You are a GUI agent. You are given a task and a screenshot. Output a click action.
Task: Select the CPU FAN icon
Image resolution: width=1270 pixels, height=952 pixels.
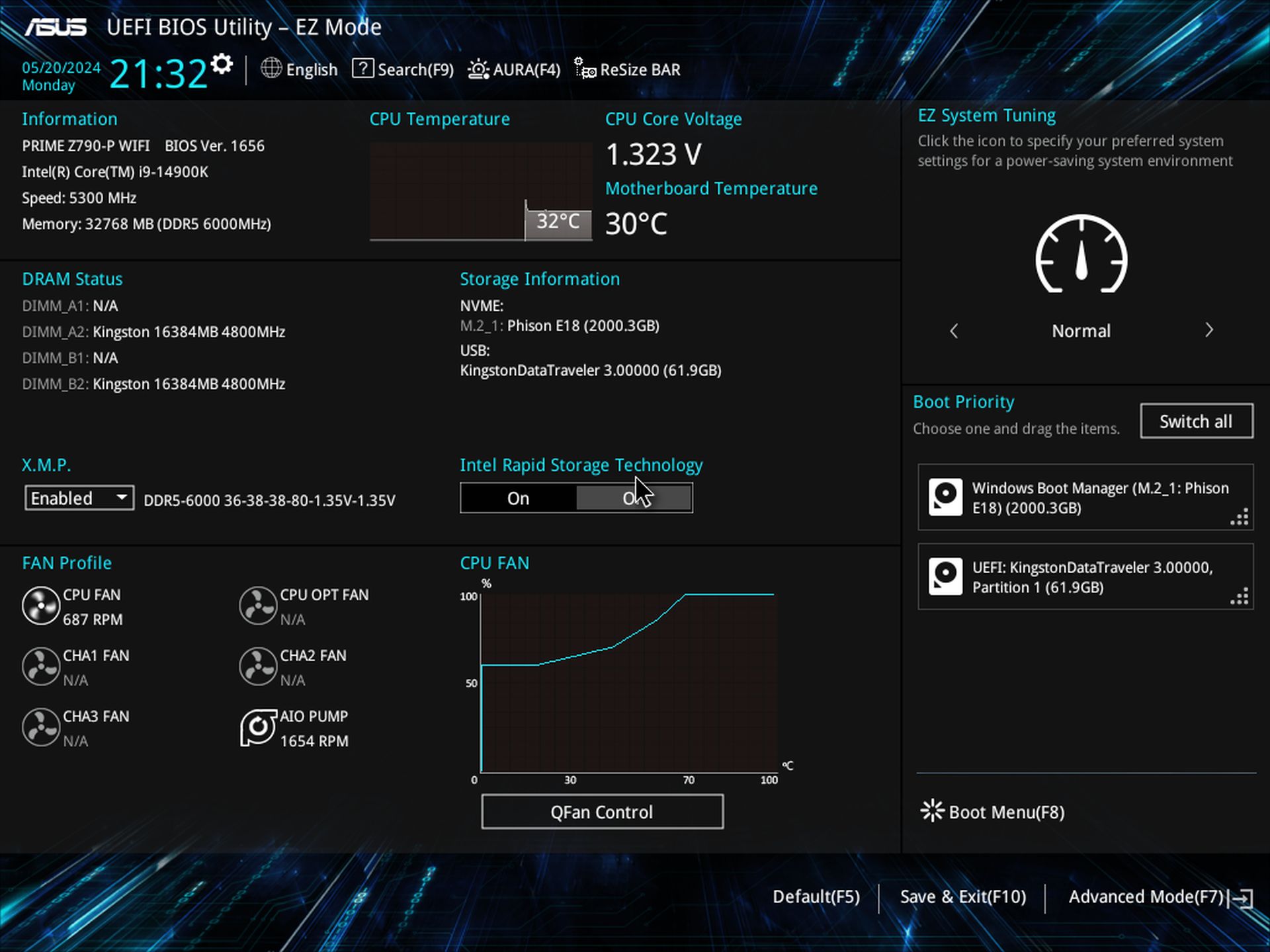click(41, 606)
